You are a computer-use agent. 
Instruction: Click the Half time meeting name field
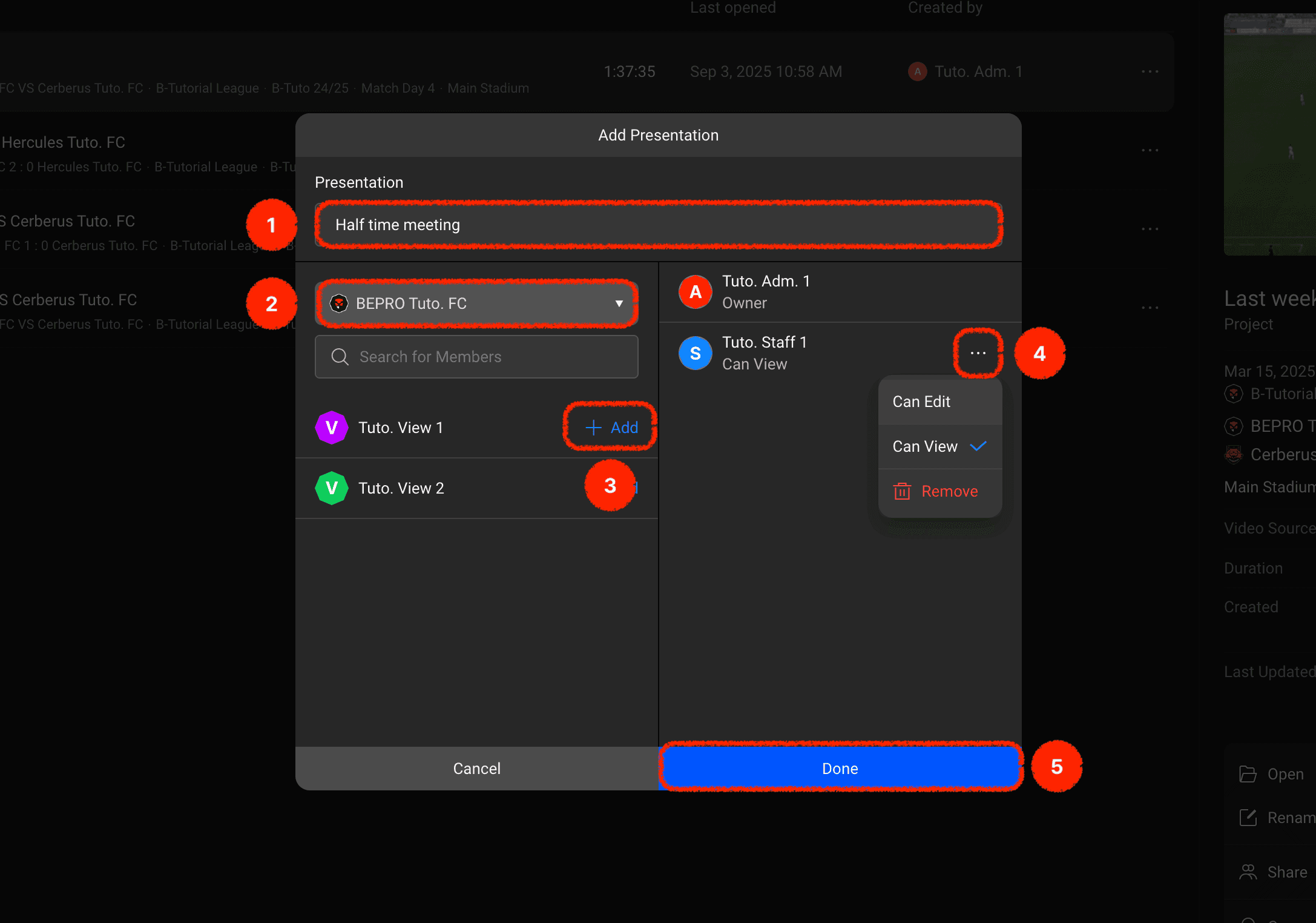click(x=658, y=225)
